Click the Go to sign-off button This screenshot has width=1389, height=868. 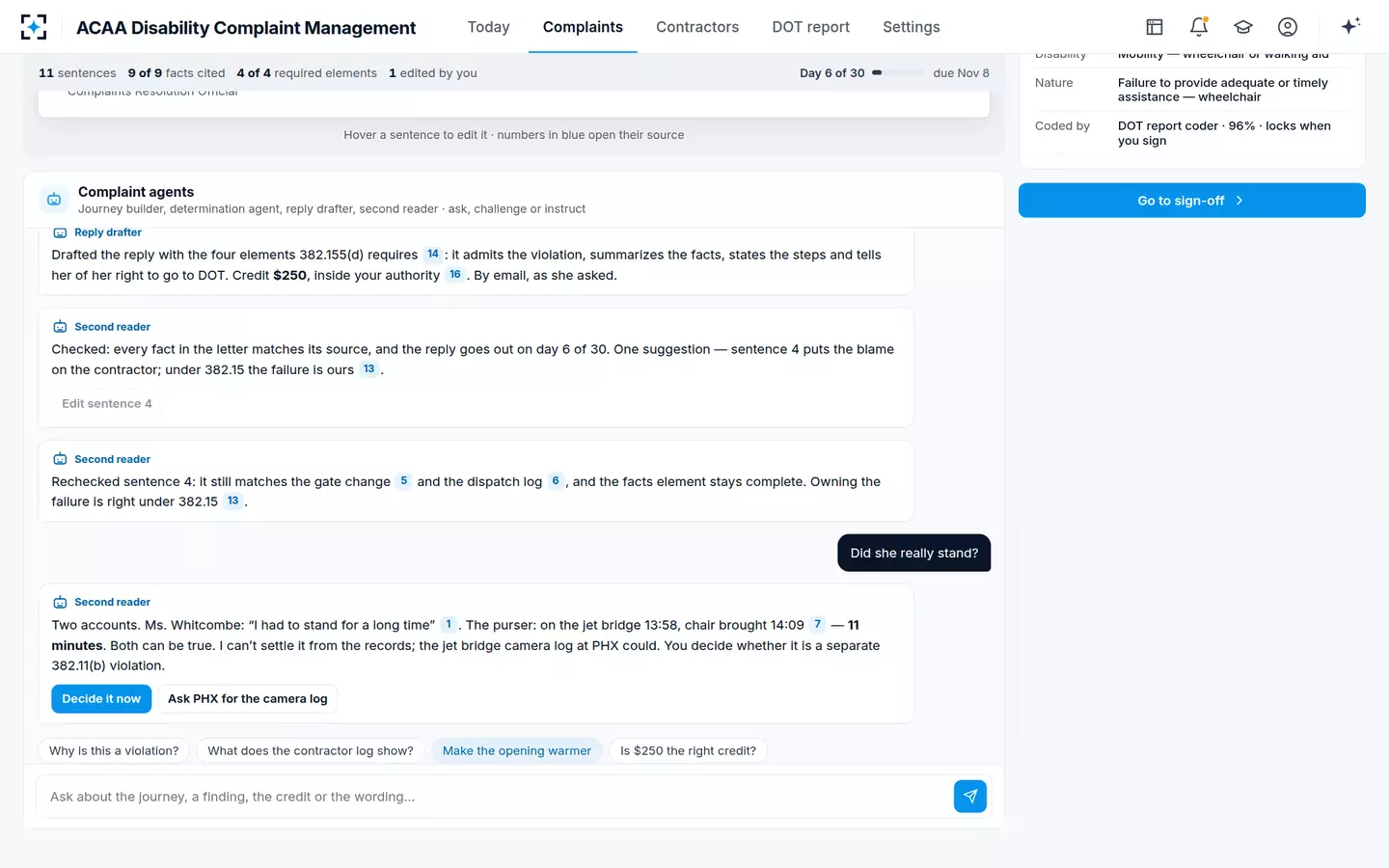tap(1192, 201)
